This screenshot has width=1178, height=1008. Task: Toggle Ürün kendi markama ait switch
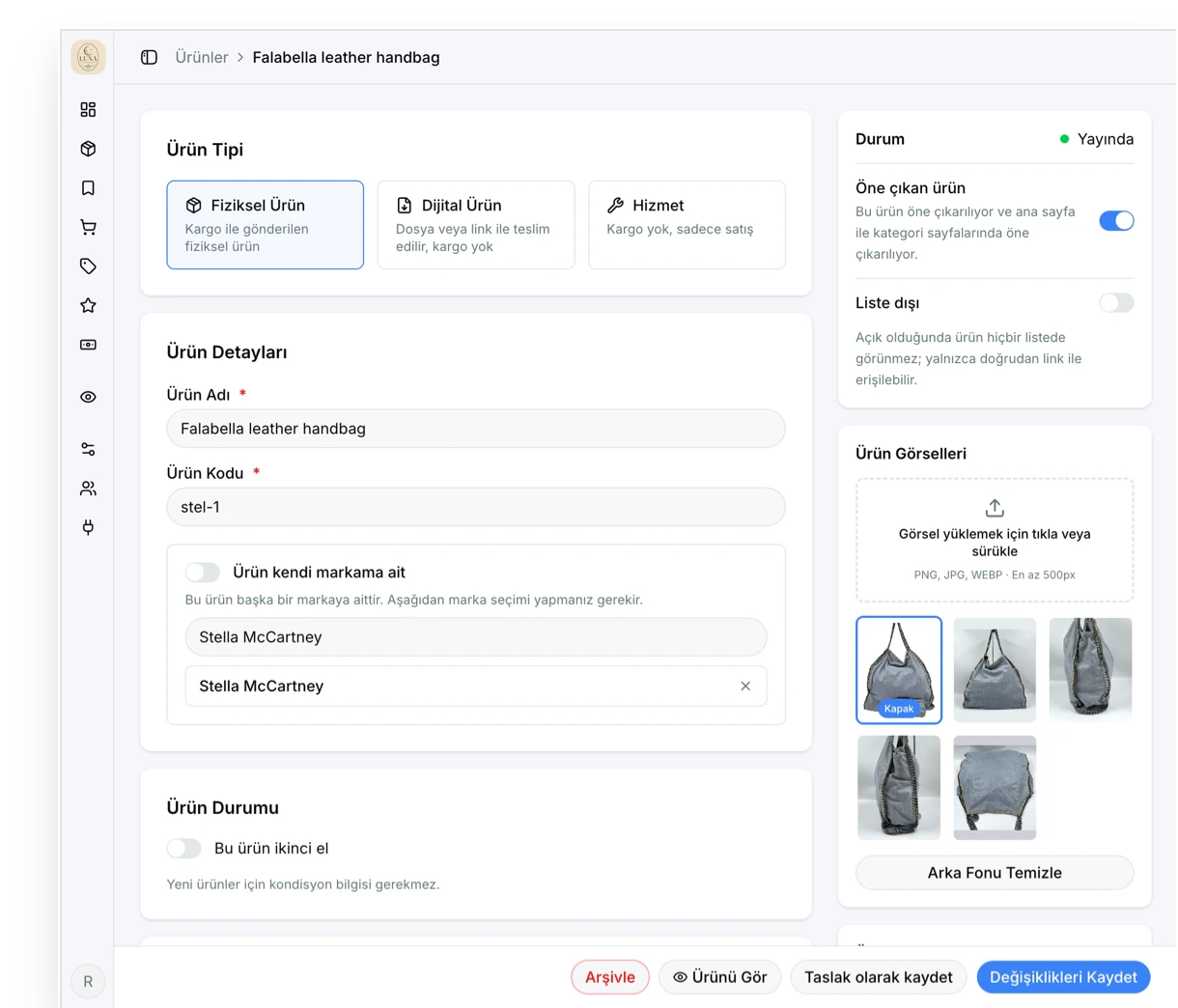[x=203, y=573]
